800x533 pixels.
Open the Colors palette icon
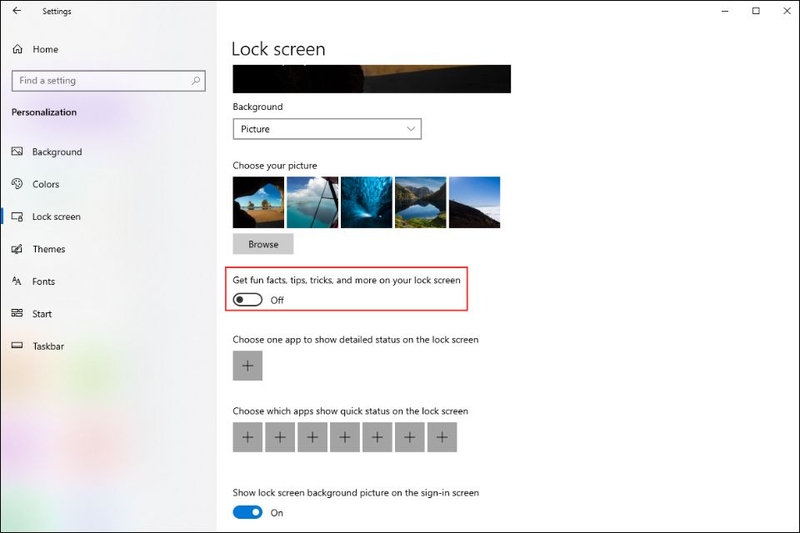coord(17,184)
